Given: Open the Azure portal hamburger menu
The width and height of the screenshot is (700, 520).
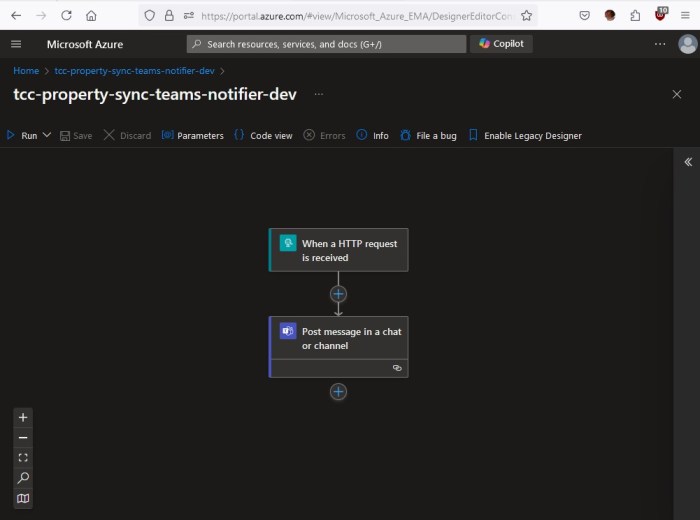Looking at the screenshot, I should point(16,44).
